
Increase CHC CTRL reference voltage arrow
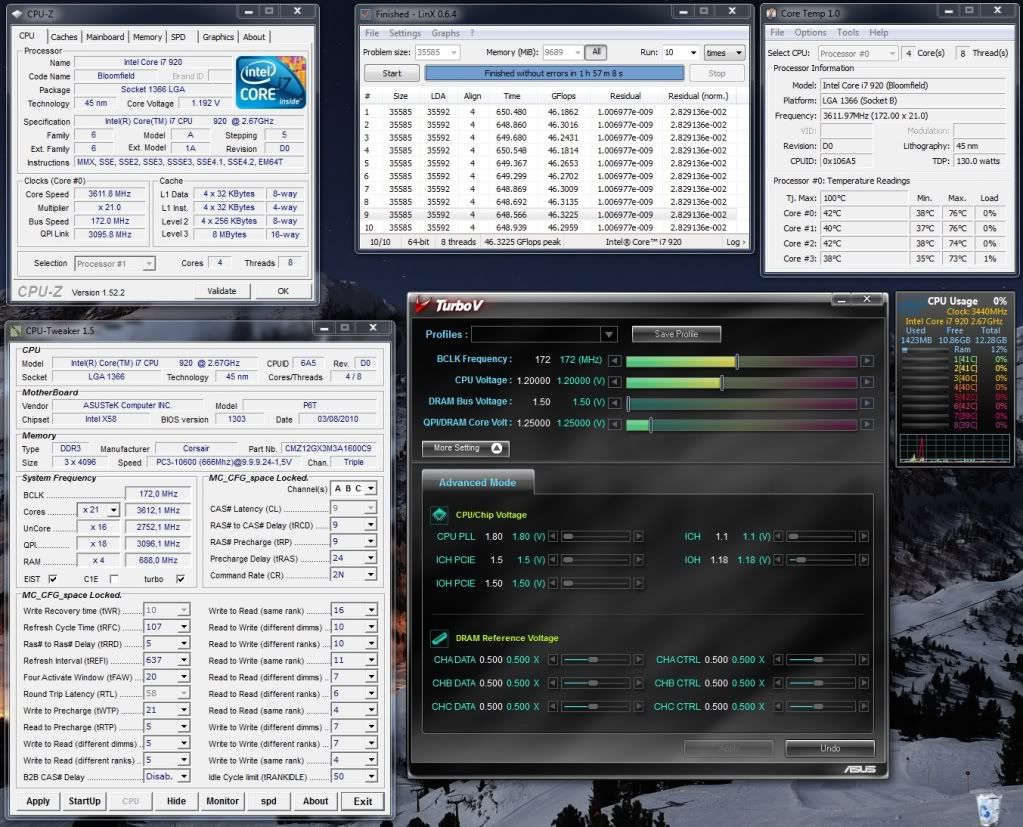pos(864,706)
